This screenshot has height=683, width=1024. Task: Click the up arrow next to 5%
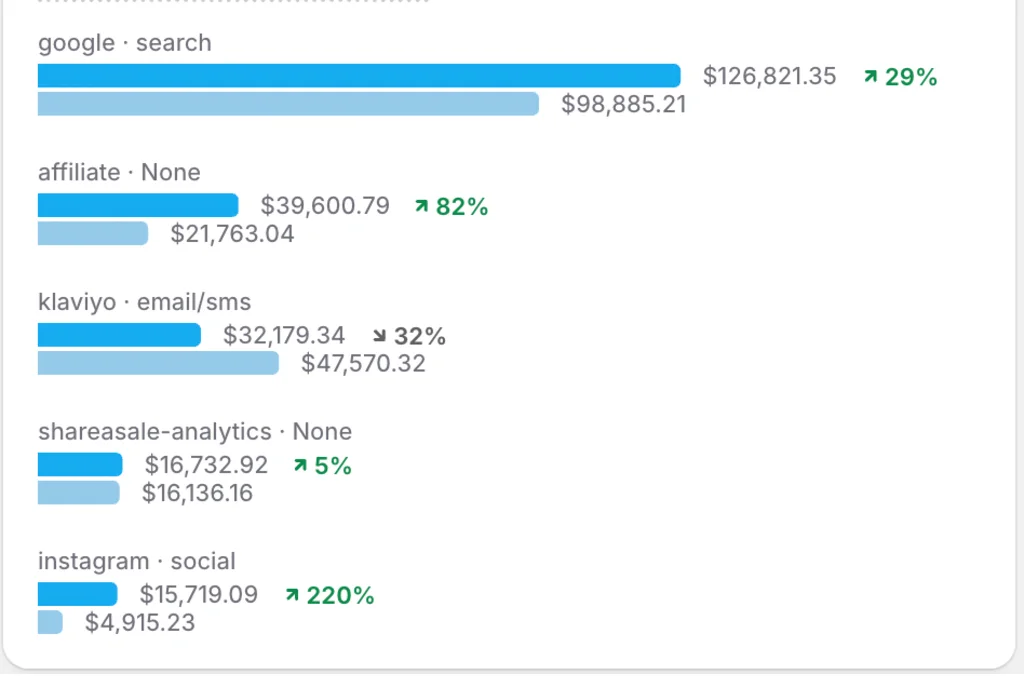[299, 465]
